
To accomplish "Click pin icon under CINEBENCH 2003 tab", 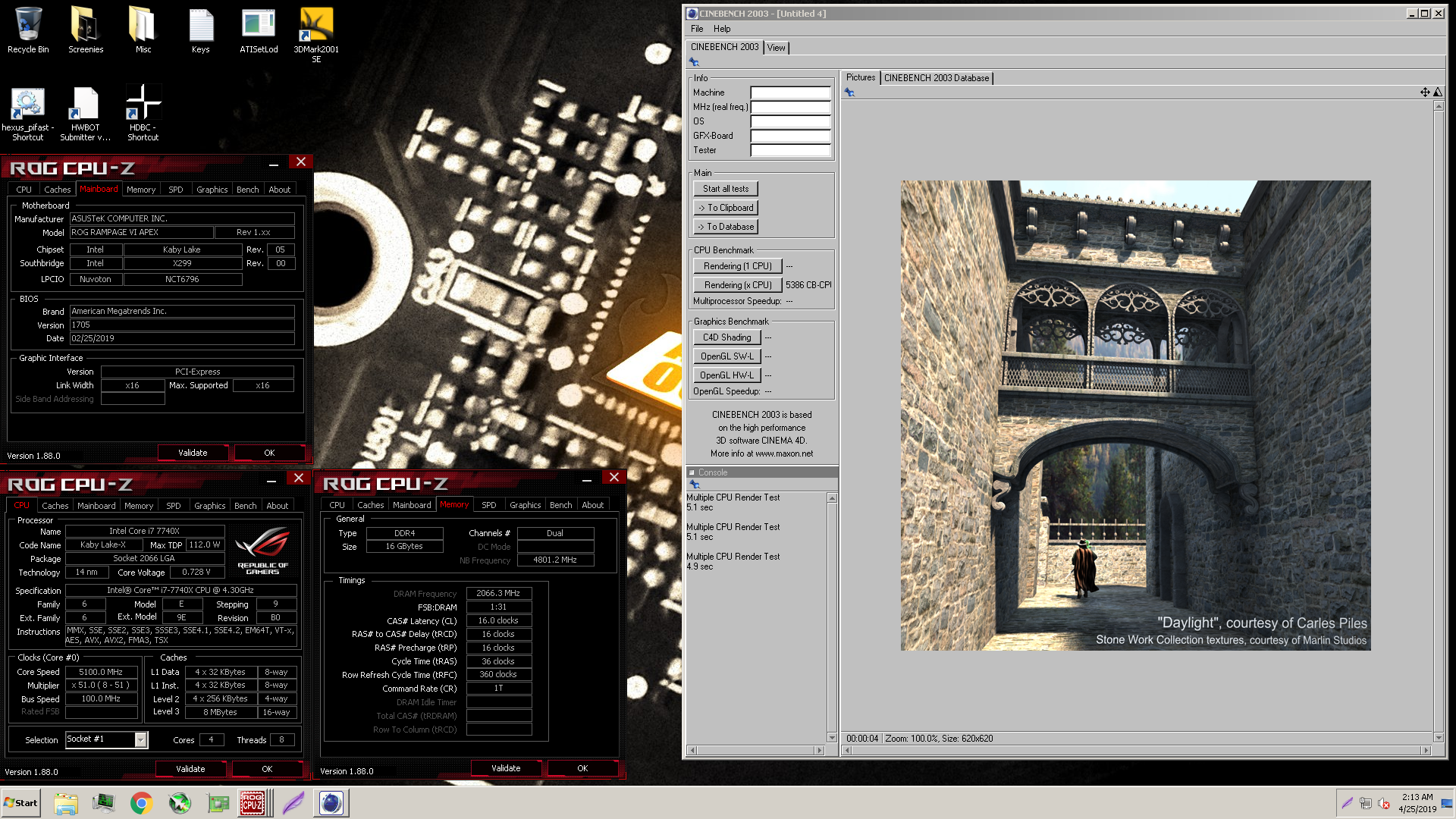I will pos(694,62).
